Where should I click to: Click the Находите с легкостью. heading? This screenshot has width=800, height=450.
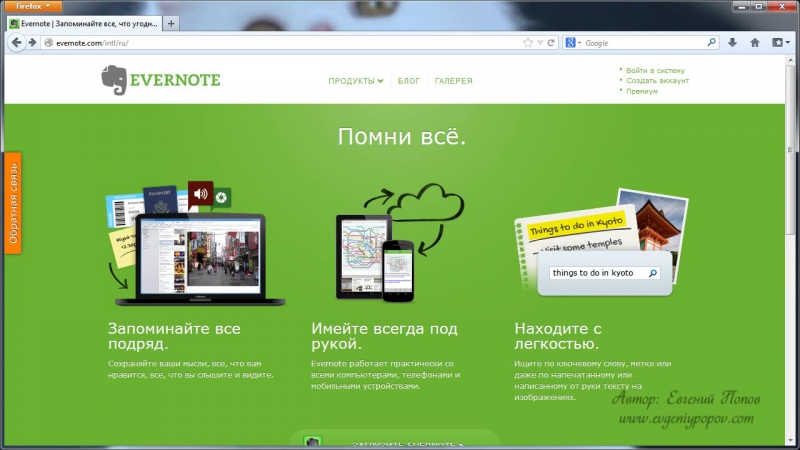[x=558, y=336]
